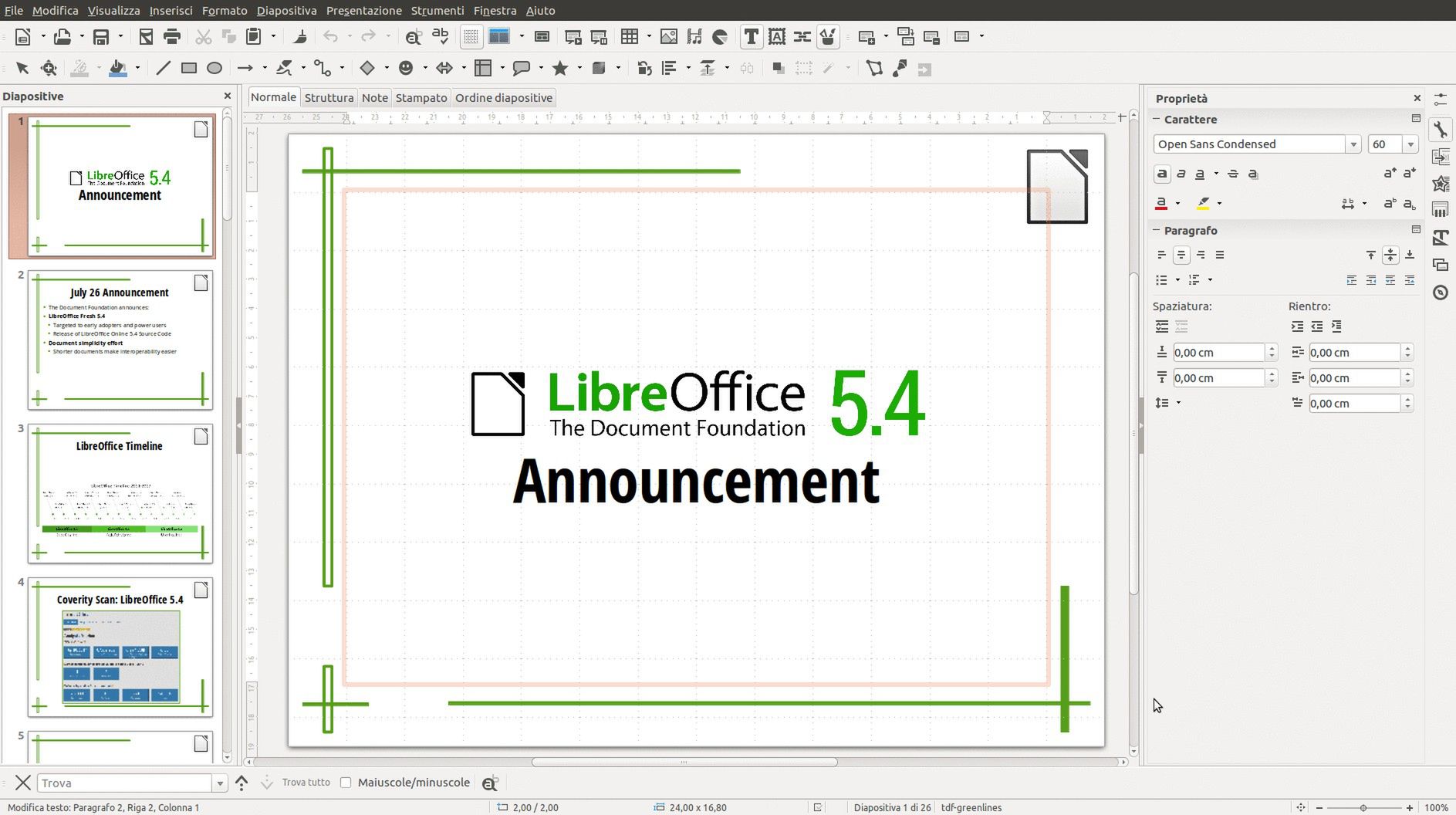Click the zoom slider in status bar
Screen dimensions: 1456x815
[1363, 807]
